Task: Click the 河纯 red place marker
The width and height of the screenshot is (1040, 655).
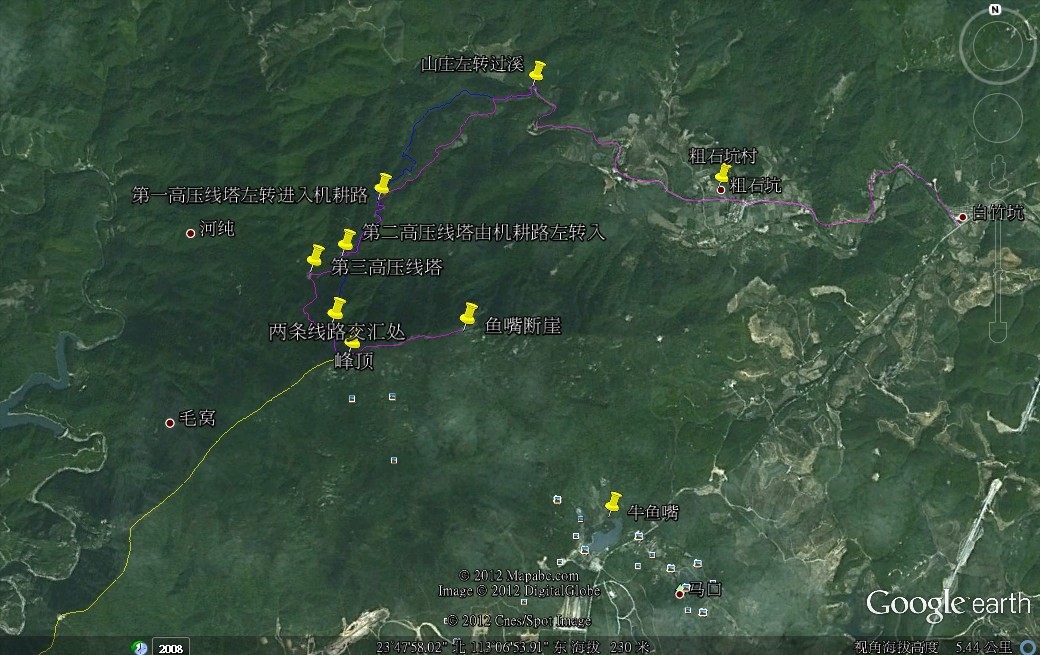Action: [x=190, y=233]
